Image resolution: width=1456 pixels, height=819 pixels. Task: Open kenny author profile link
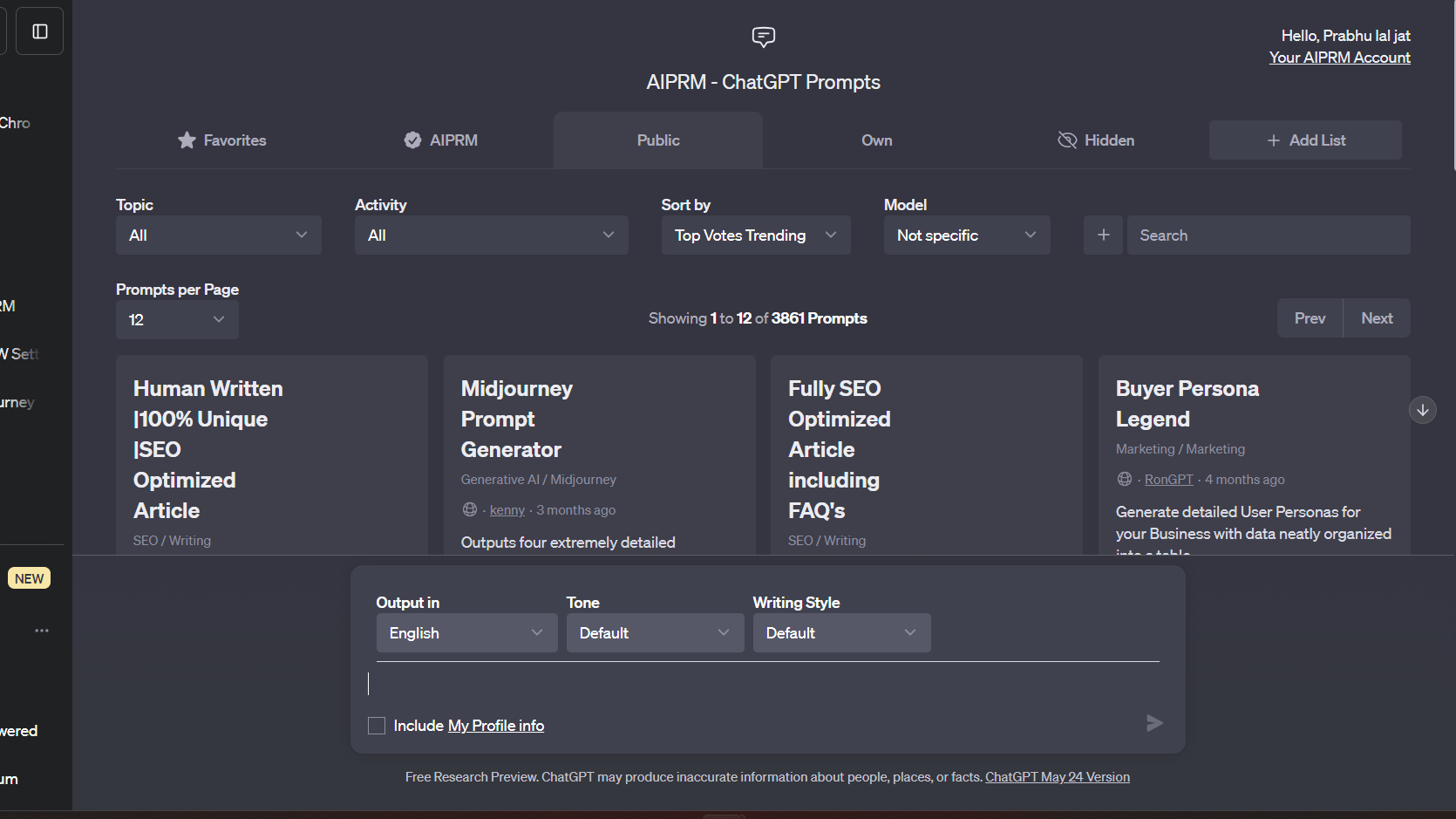pyautogui.click(x=507, y=510)
